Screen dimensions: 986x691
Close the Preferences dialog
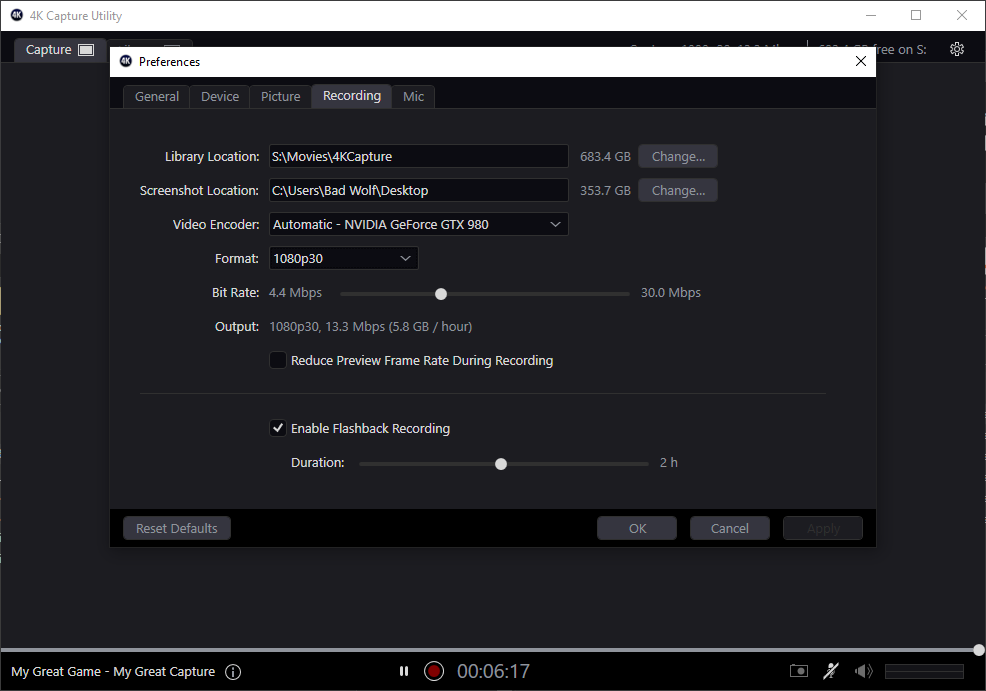pyautogui.click(x=861, y=61)
